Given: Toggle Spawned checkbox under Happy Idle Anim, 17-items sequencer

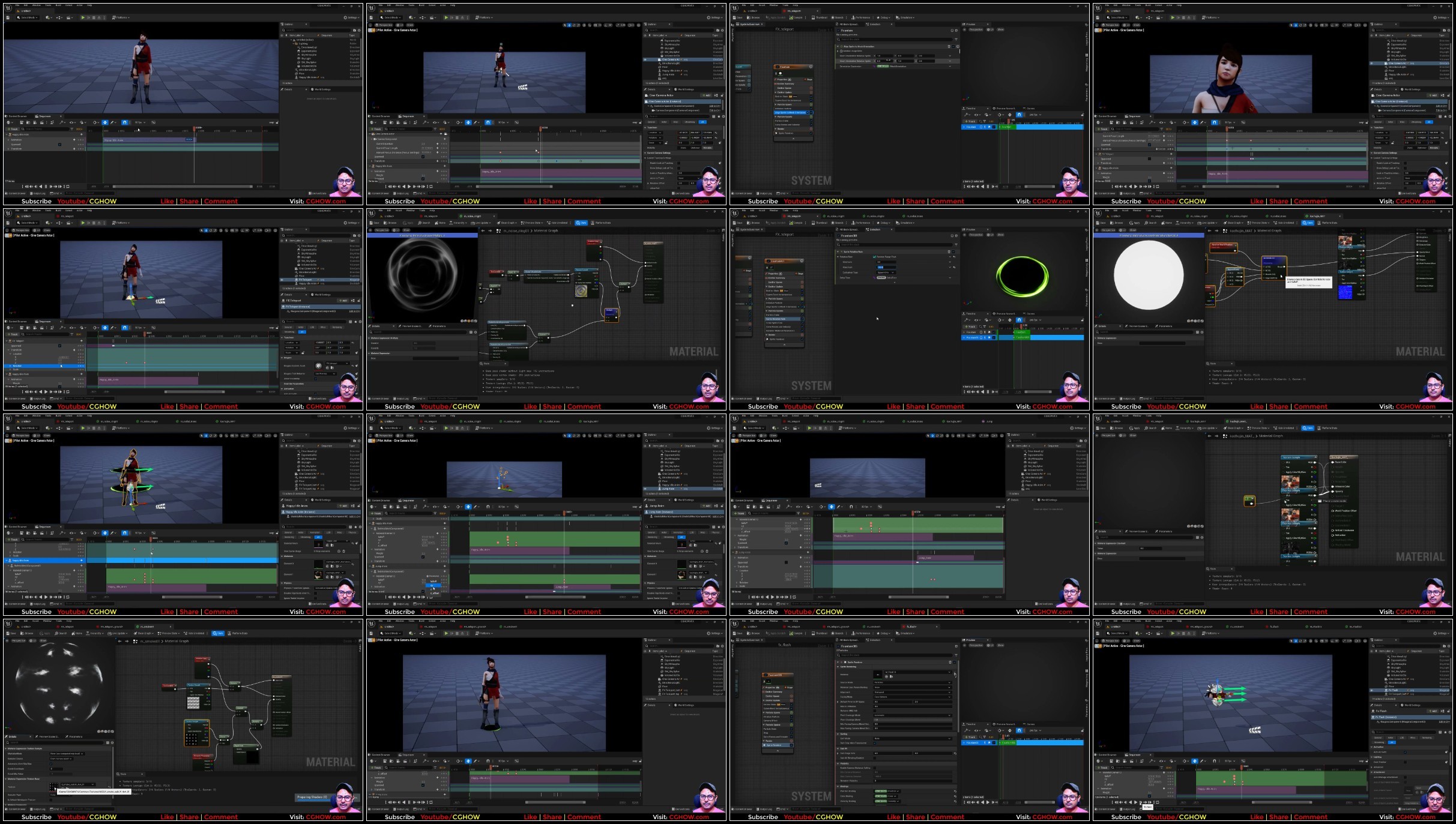Looking at the screenshot, I should click(x=59, y=144).
